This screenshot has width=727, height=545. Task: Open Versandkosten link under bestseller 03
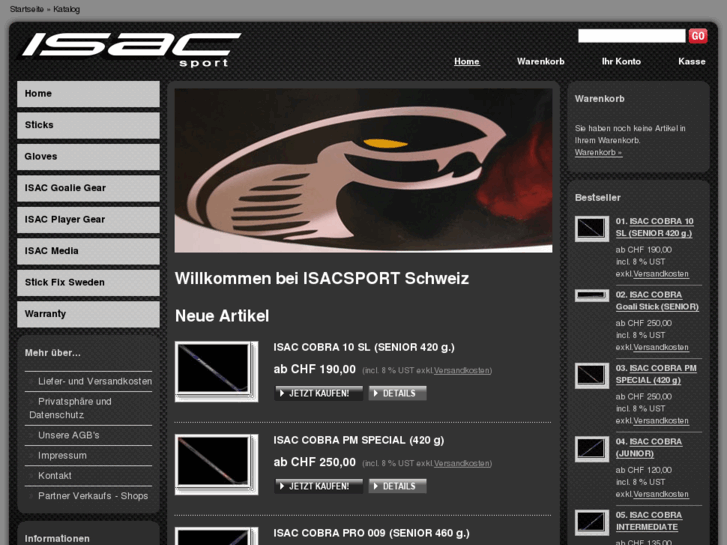[x=661, y=421]
